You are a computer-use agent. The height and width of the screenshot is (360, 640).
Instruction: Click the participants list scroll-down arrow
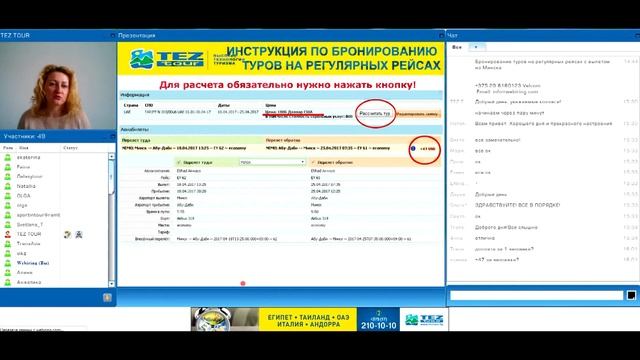(111, 283)
